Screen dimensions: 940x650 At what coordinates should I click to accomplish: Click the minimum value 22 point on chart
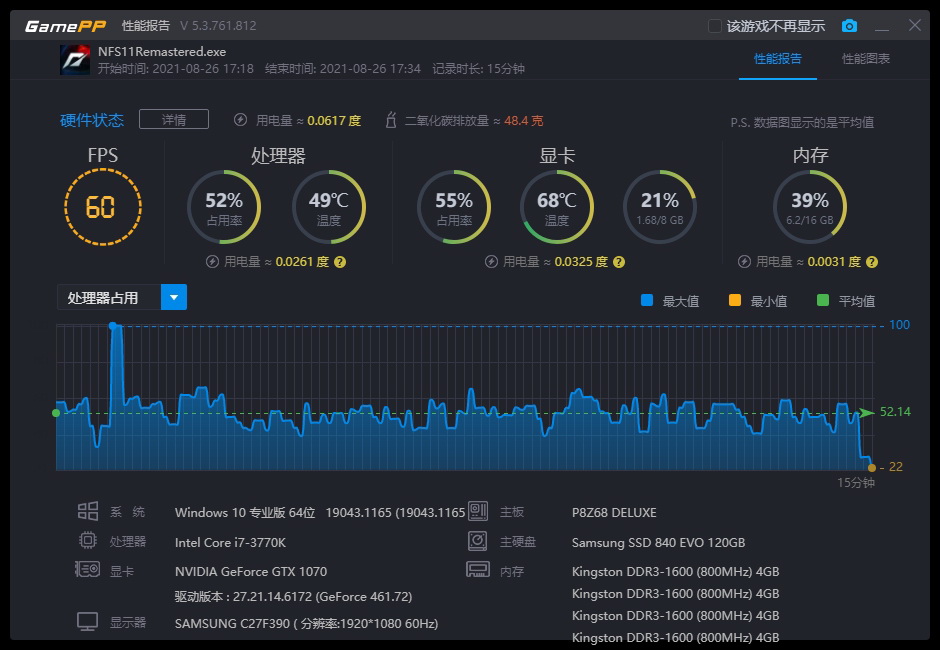pyautogui.click(x=872, y=468)
